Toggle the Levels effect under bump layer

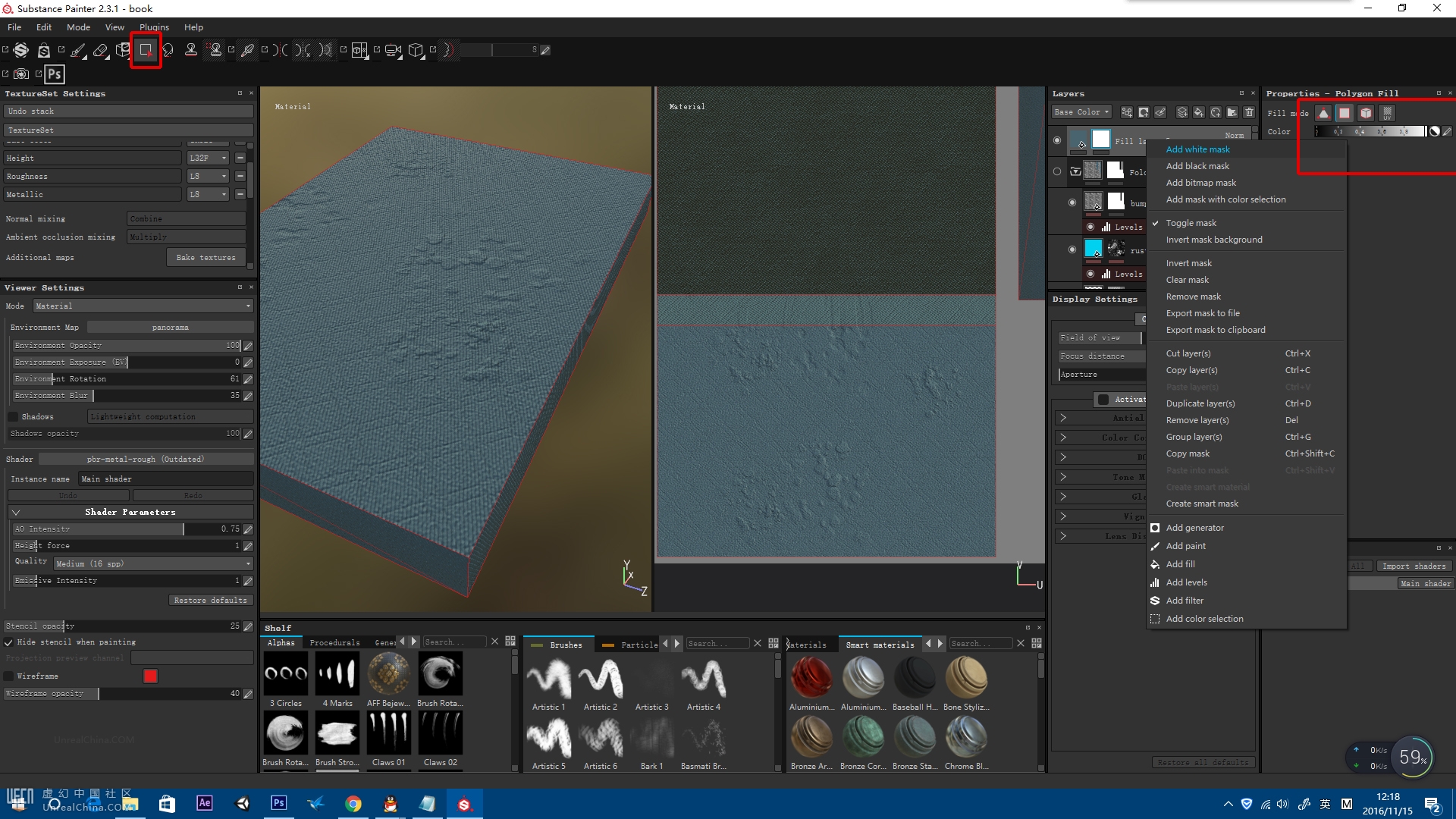coord(1090,227)
